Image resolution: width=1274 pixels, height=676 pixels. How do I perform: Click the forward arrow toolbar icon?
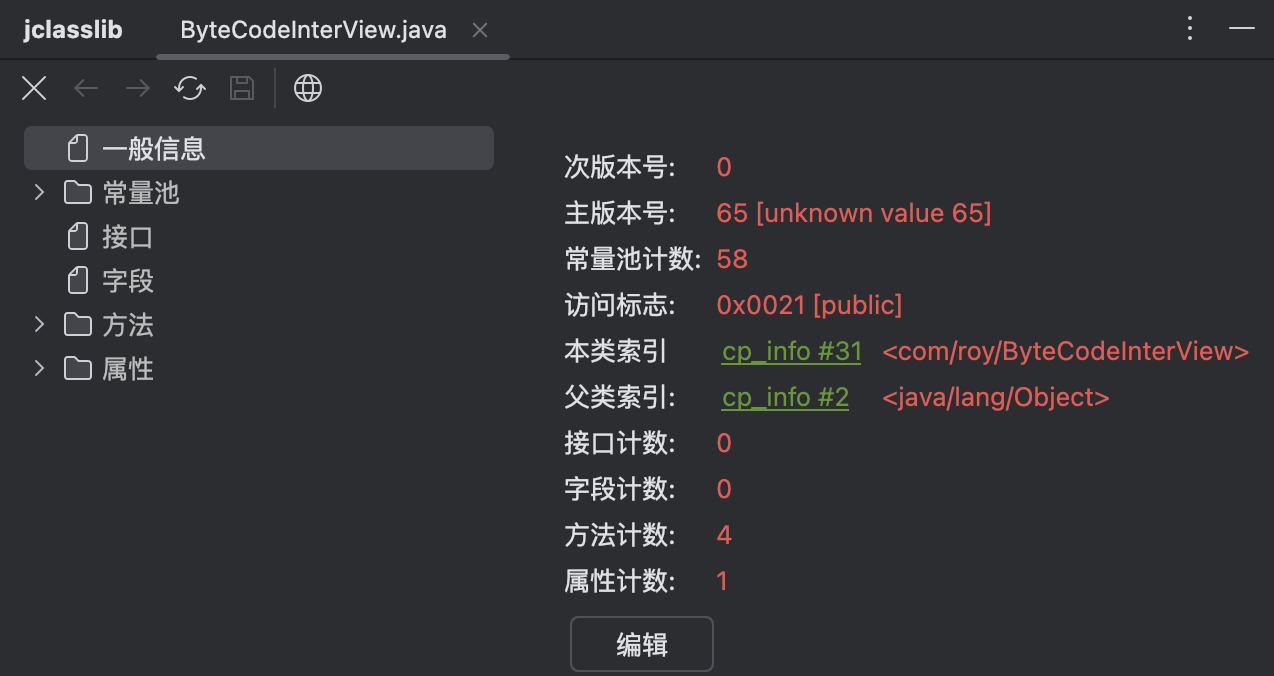point(137,89)
